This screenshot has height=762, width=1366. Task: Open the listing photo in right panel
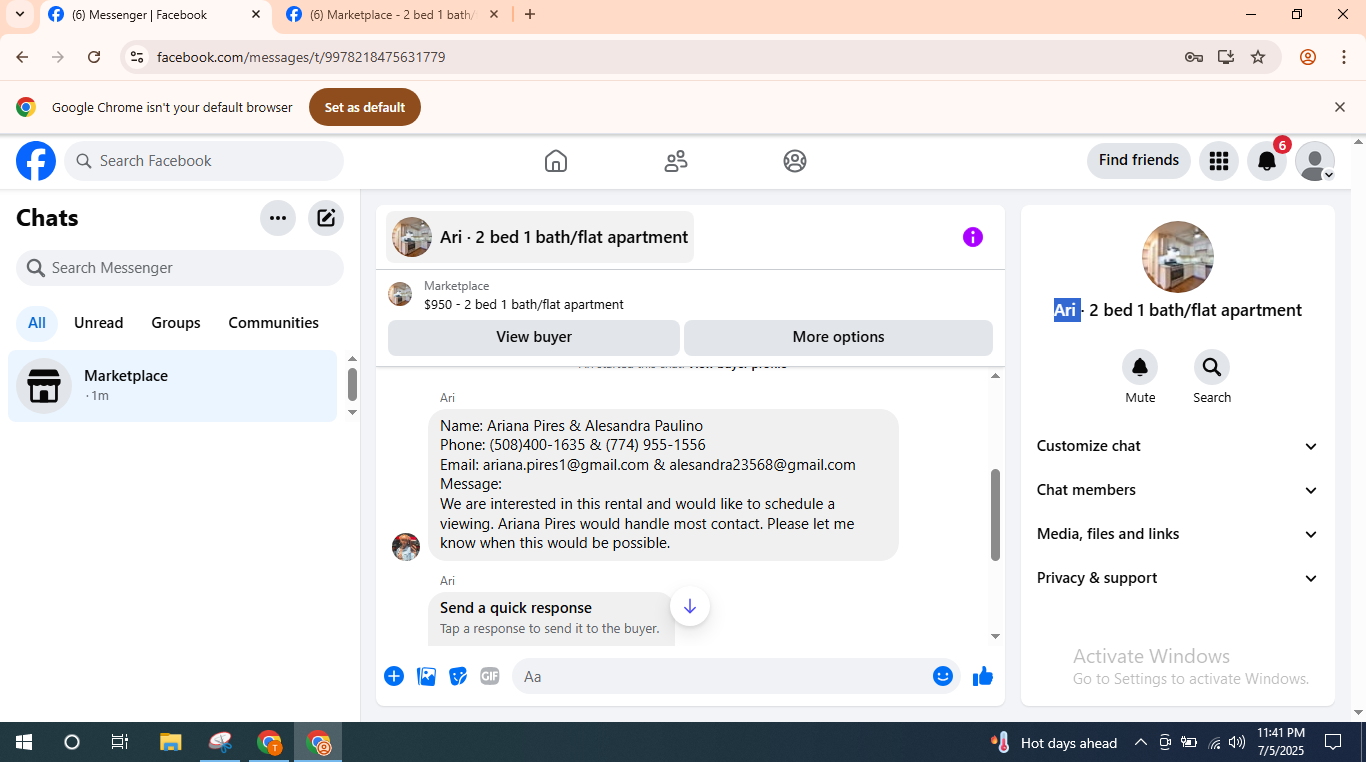(x=1178, y=257)
